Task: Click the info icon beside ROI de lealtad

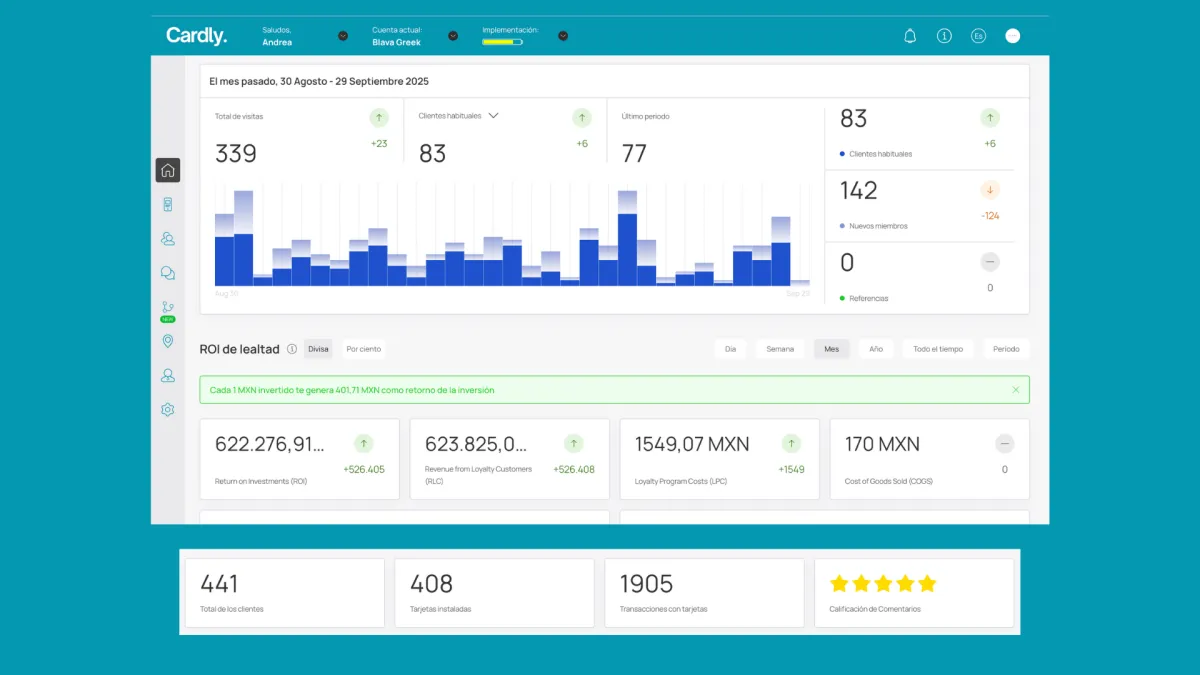Action: tap(292, 349)
